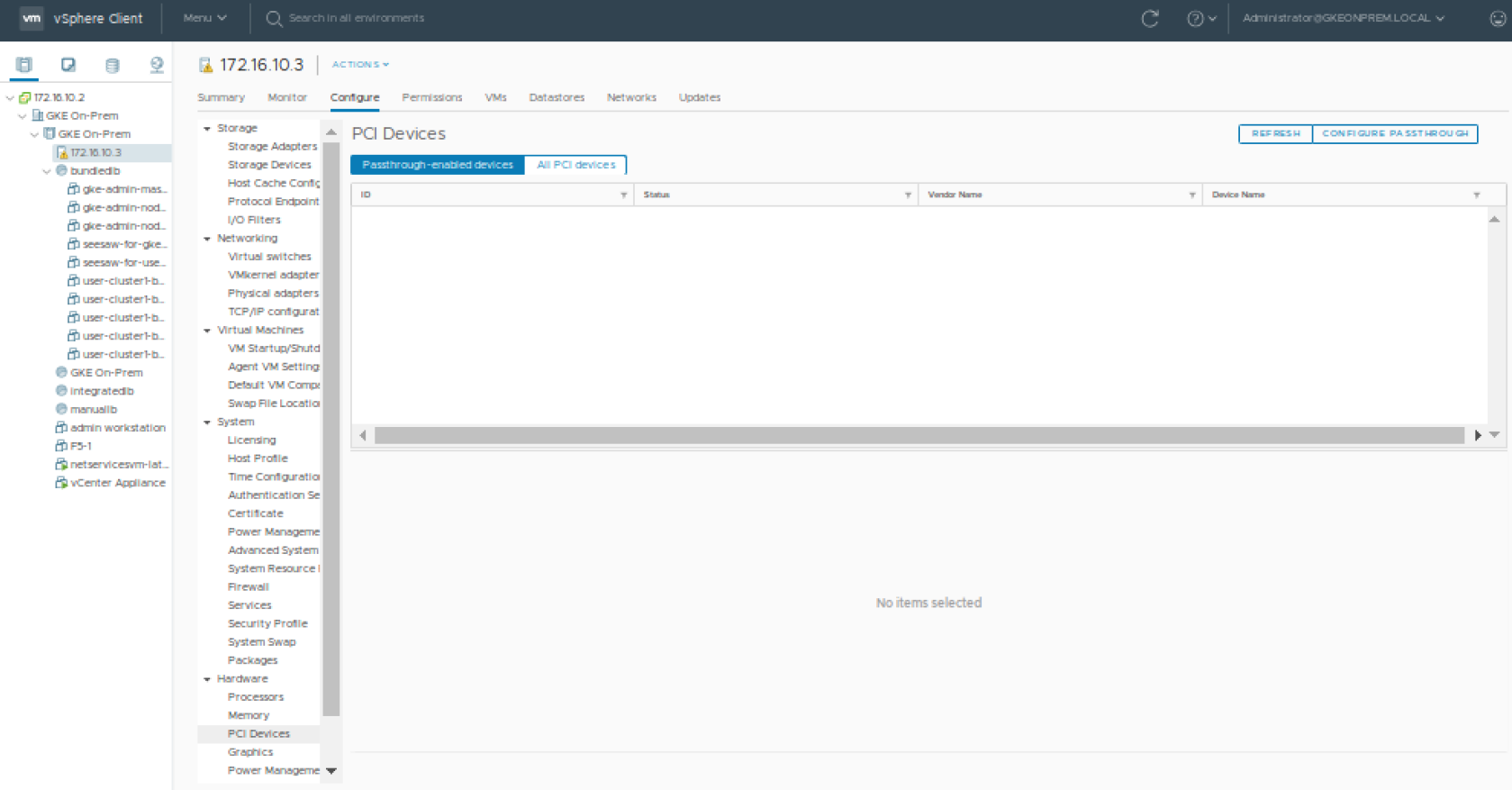Image resolution: width=1512 pixels, height=790 pixels.
Task: Collapse the Networking settings section
Action: click(x=207, y=239)
